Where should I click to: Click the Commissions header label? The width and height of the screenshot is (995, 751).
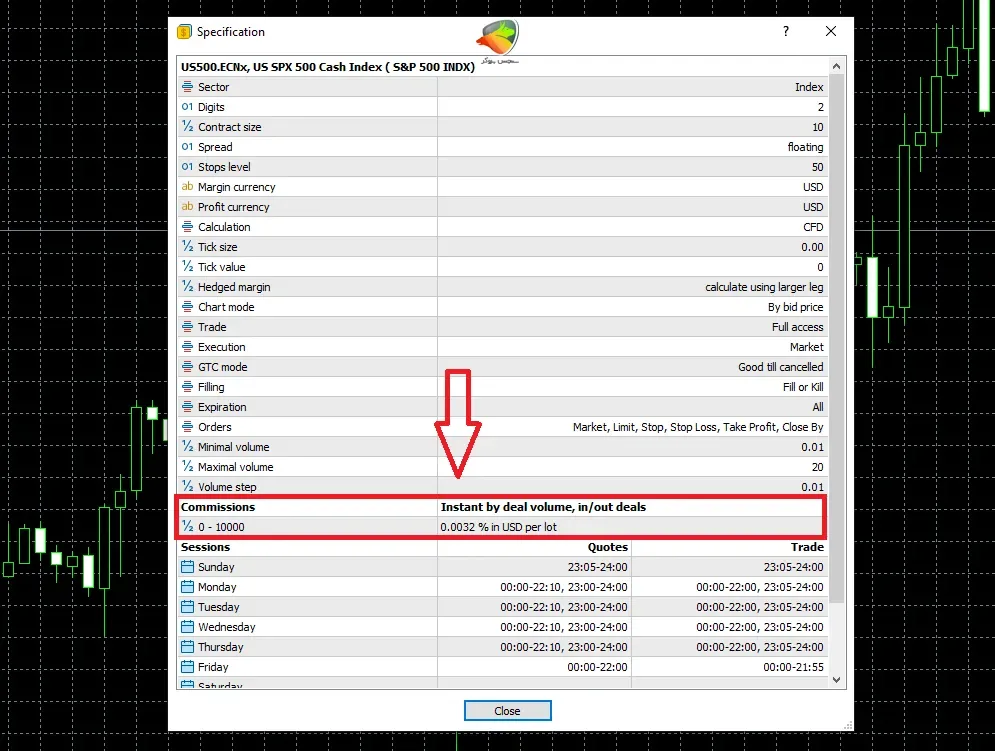218,507
